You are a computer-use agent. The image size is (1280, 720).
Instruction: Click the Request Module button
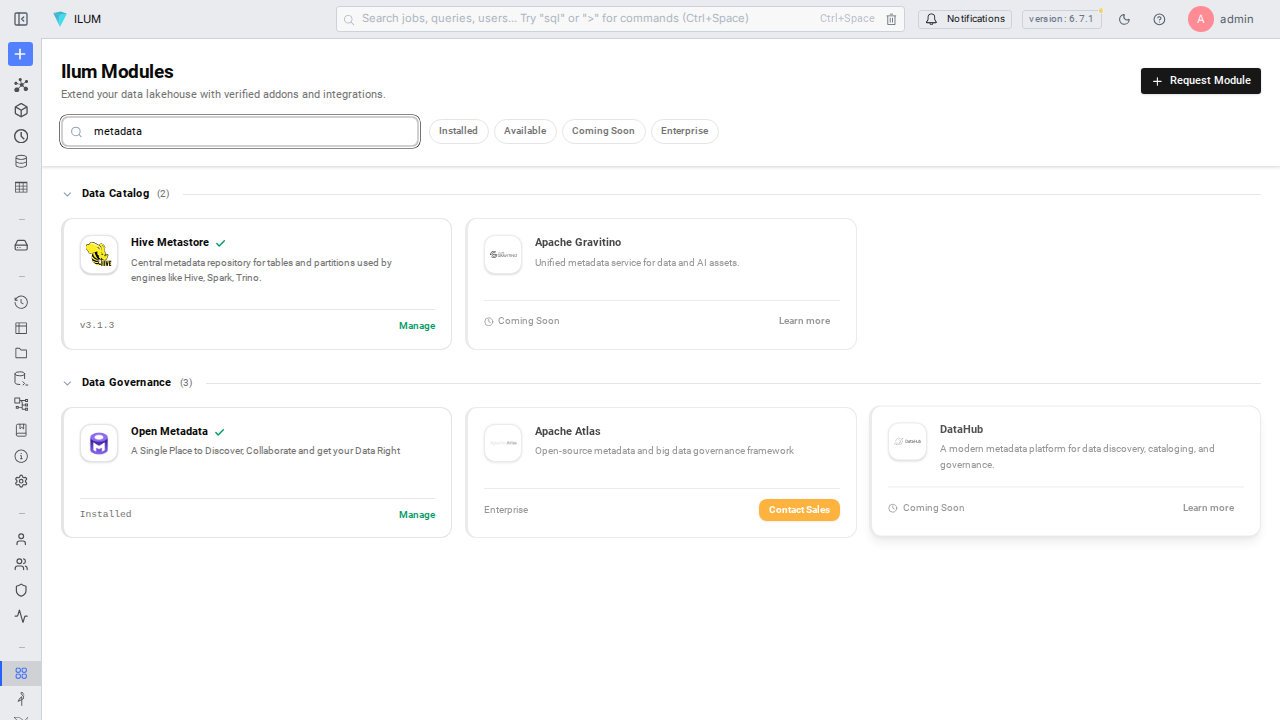[1200, 81]
